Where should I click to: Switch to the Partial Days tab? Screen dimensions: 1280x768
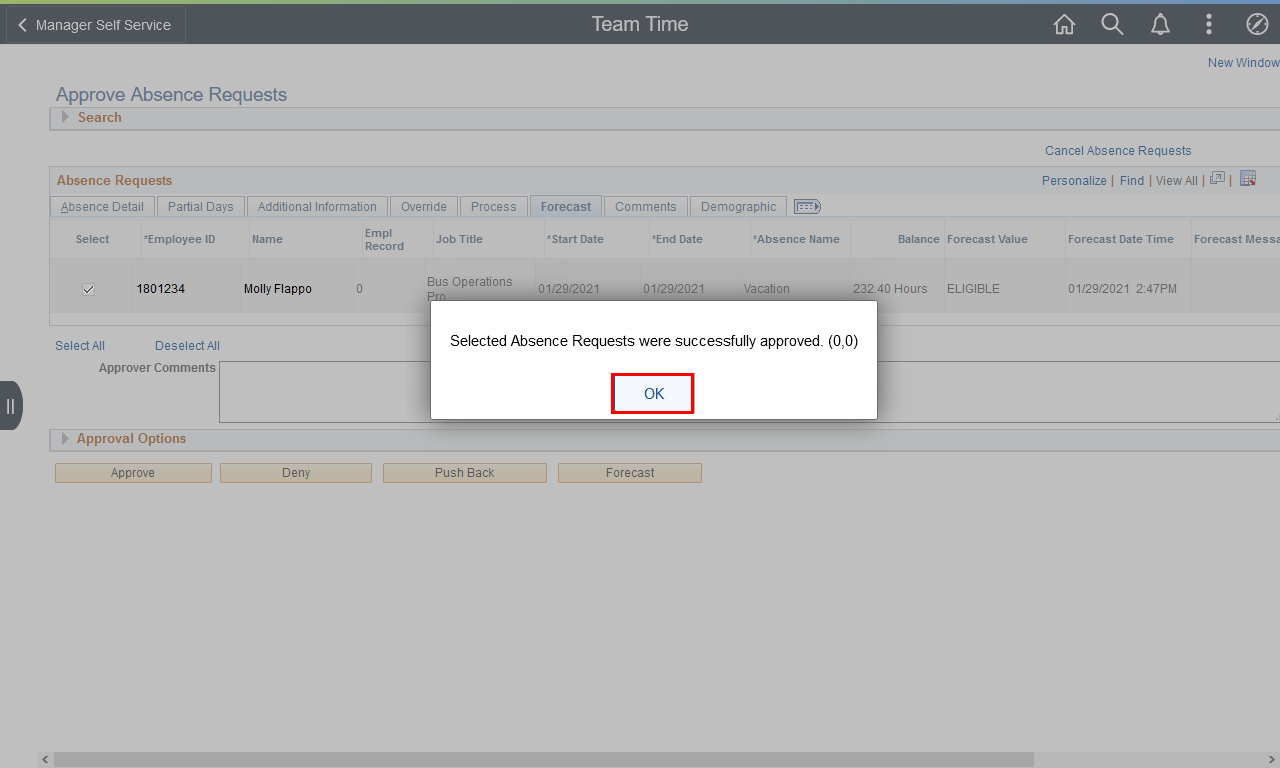tap(200, 207)
